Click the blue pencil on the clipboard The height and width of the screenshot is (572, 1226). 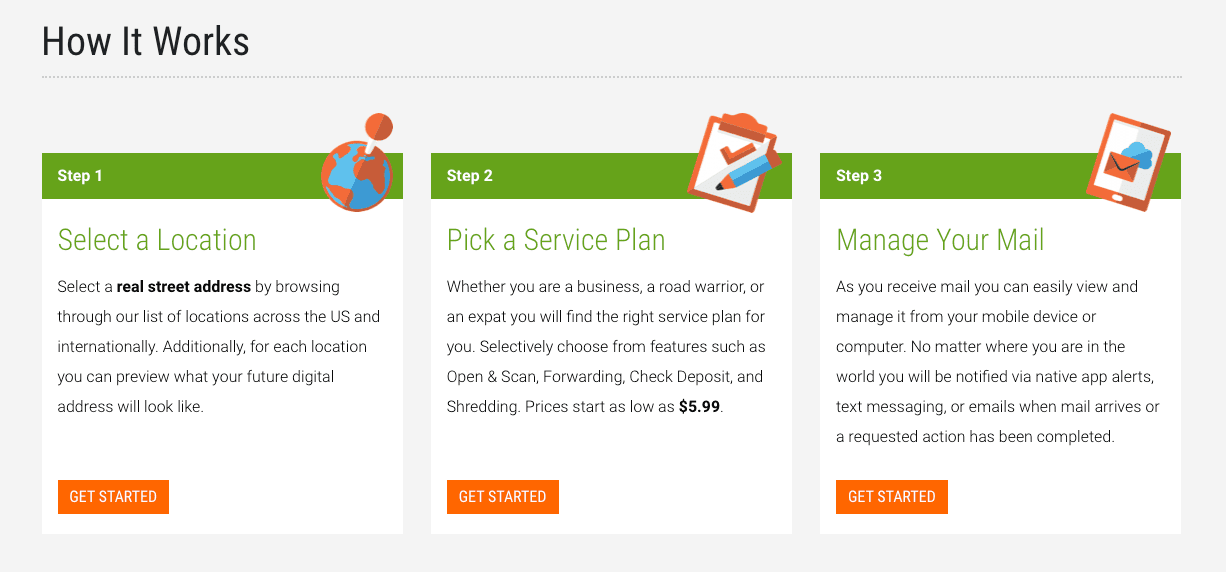748,172
